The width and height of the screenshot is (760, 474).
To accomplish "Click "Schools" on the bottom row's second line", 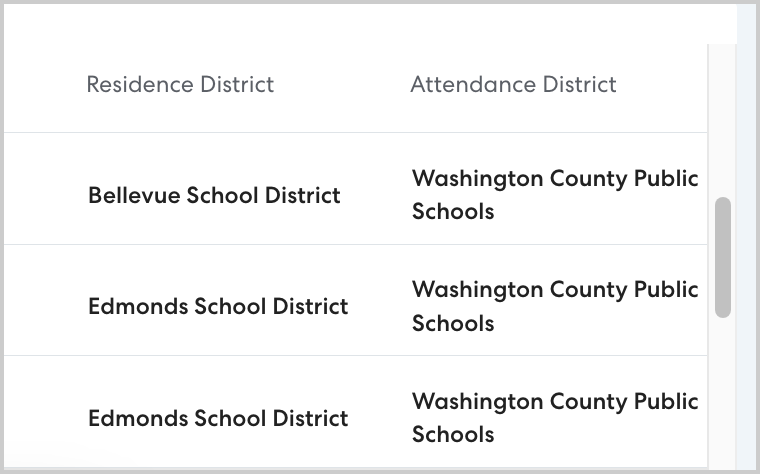I will (x=453, y=435).
